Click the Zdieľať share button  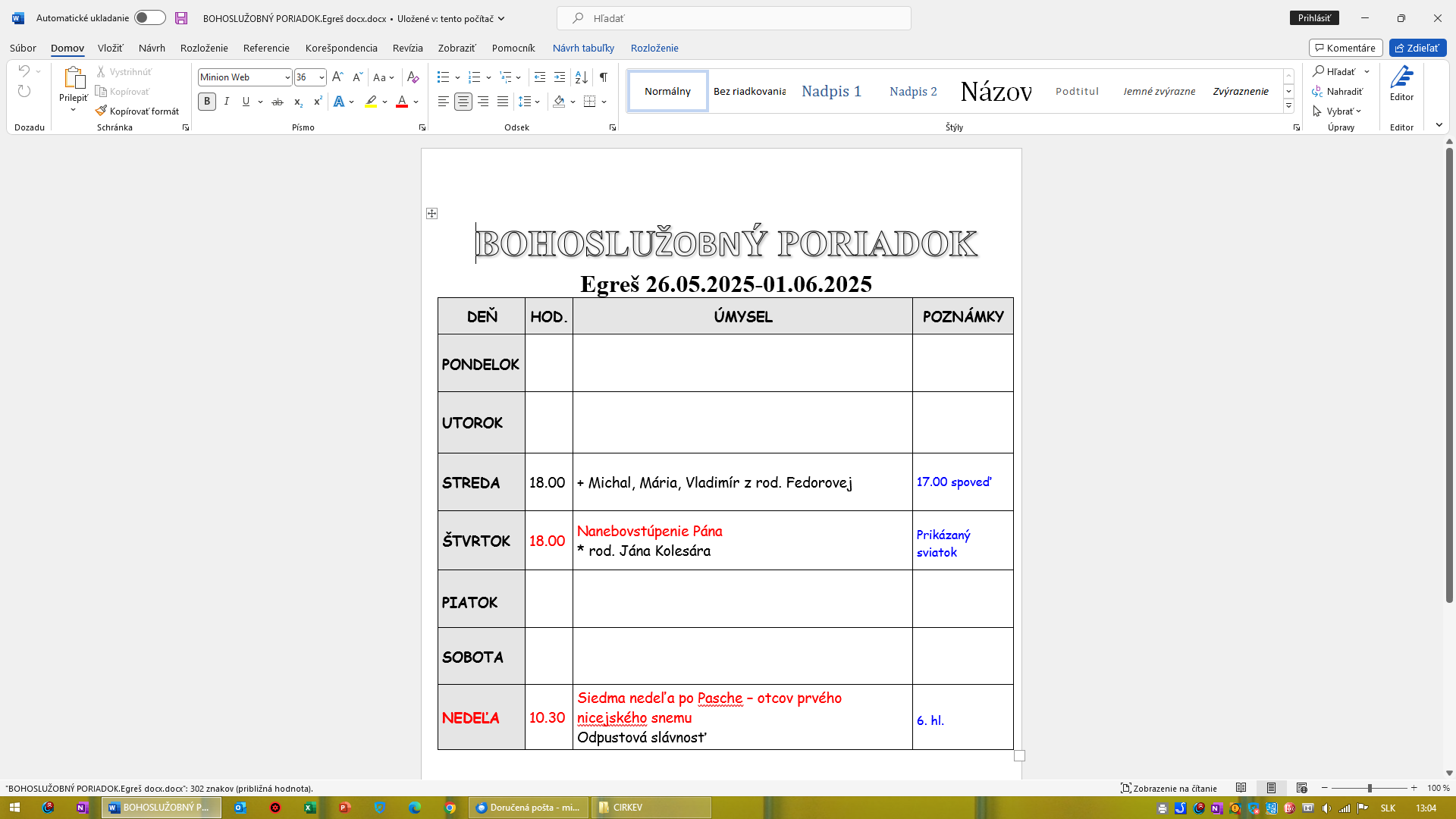click(x=1417, y=48)
